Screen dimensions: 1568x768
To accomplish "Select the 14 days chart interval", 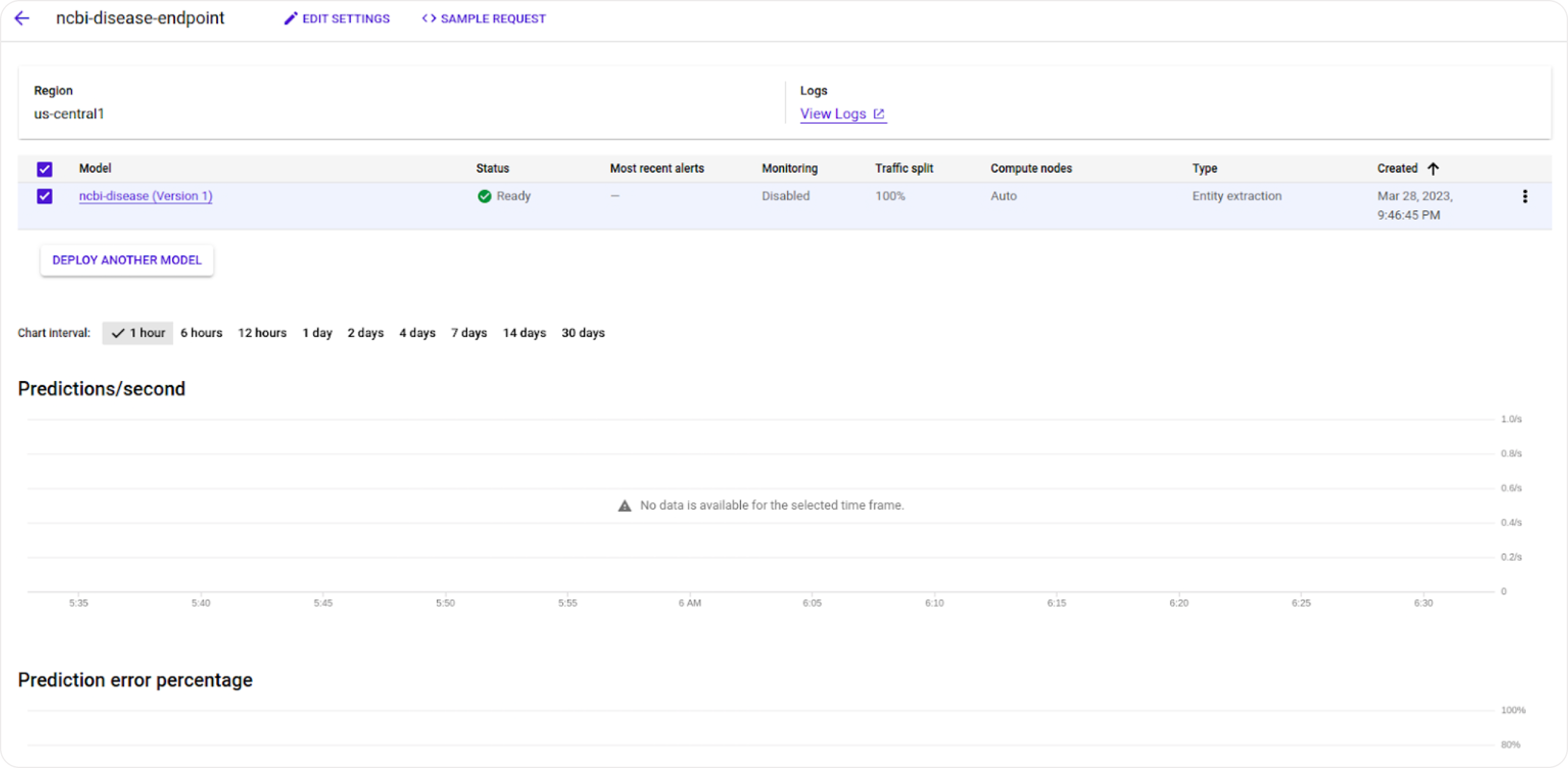I will [524, 333].
